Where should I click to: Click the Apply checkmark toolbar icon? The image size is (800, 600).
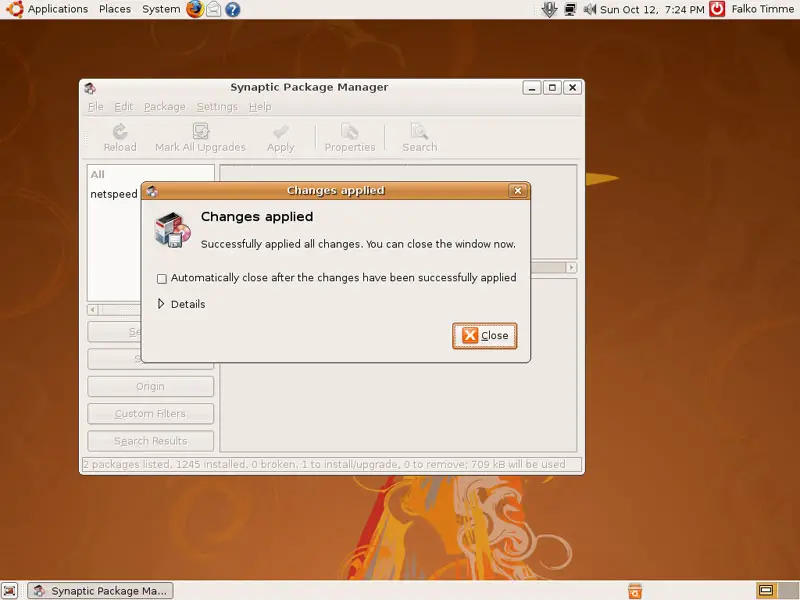tap(281, 132)
